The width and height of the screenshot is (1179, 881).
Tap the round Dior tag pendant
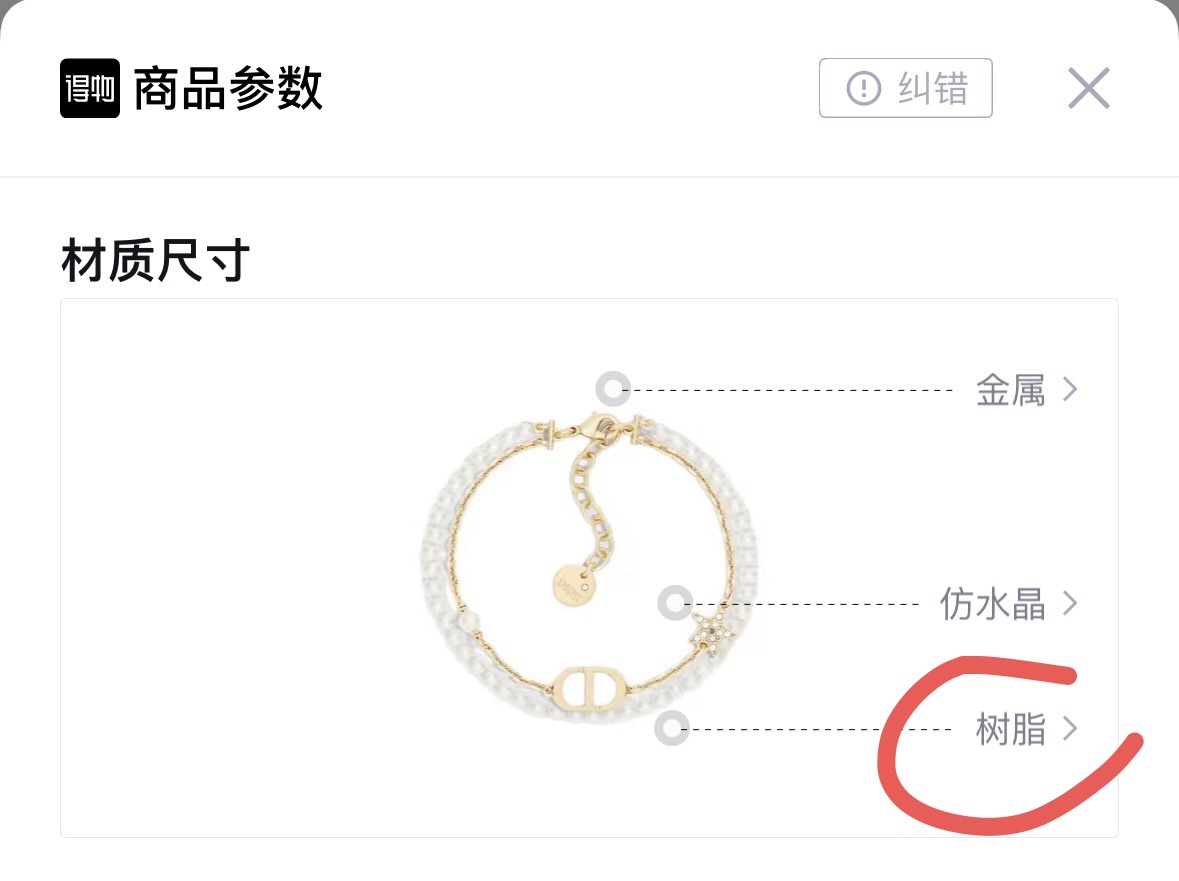coord(573,585)
